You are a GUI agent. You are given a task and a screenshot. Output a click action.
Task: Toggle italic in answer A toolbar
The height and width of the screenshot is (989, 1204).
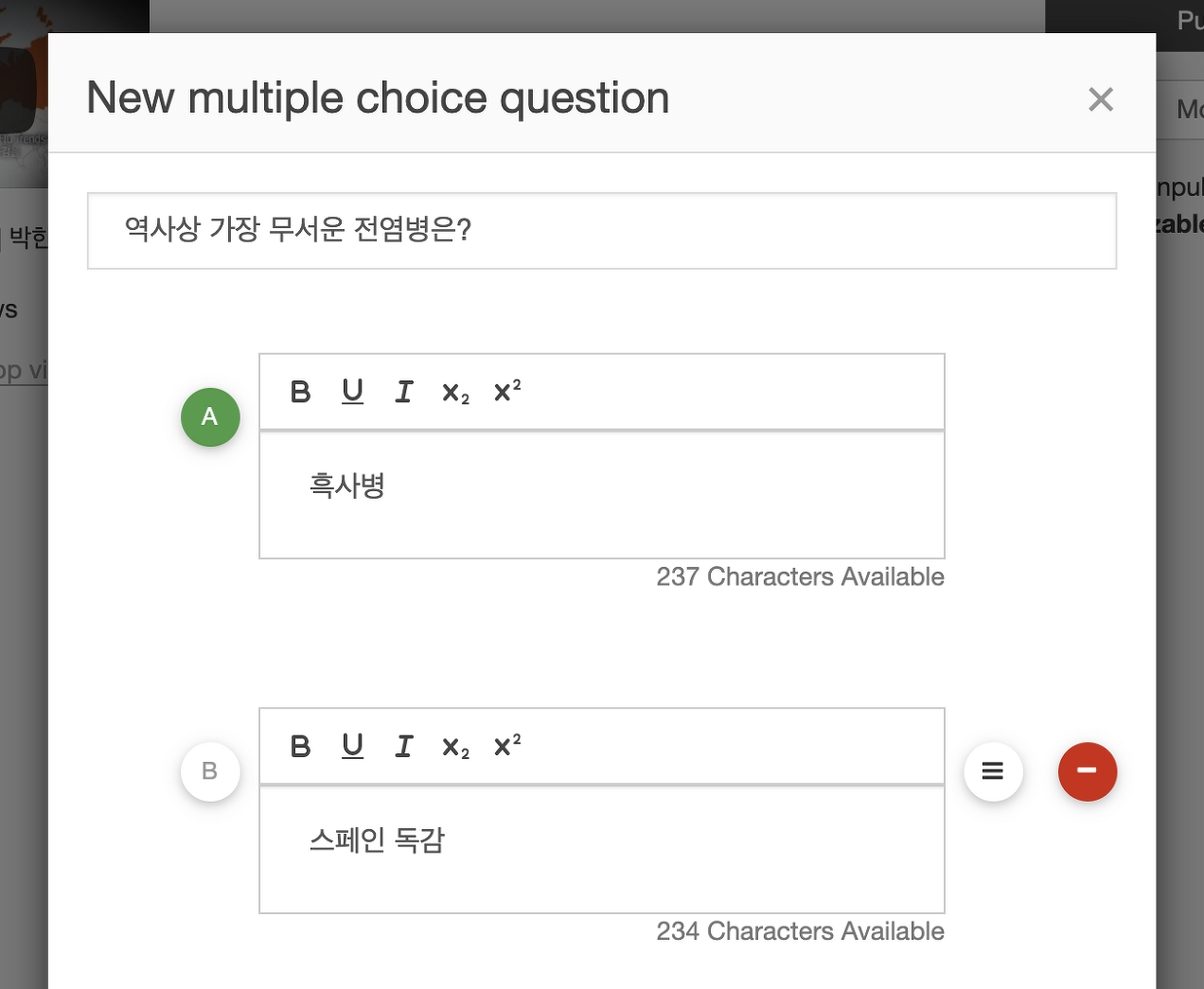(404, 392)
